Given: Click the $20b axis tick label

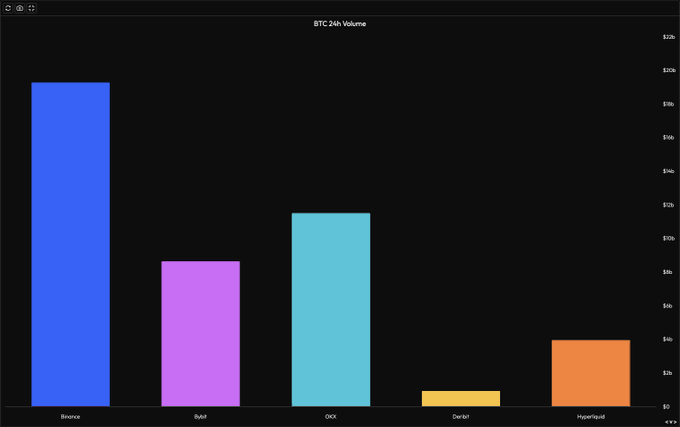Looking at the screenshot, I should click(669, 70).
